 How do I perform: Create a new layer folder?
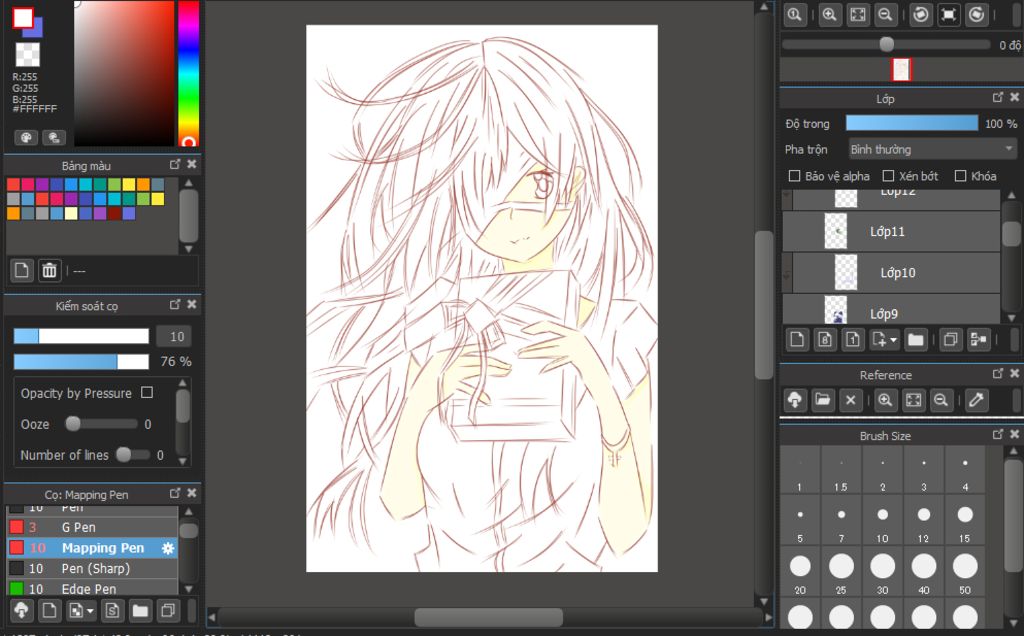(x=915, y=340)
